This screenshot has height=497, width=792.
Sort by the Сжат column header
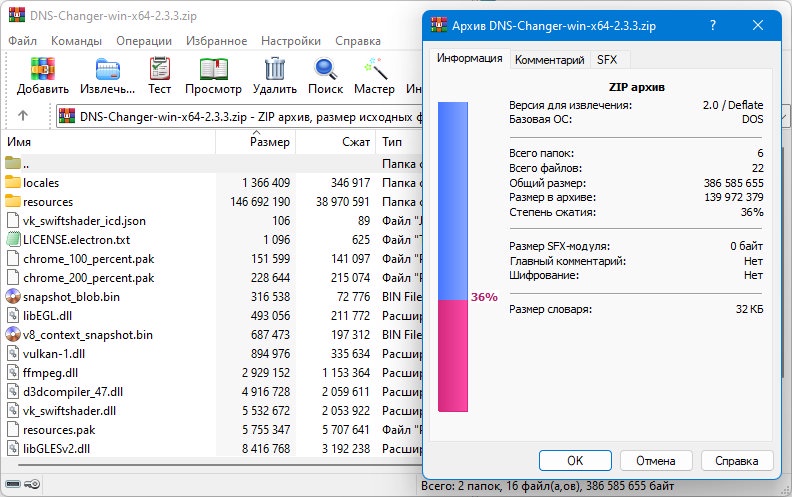tap(336, 142)
